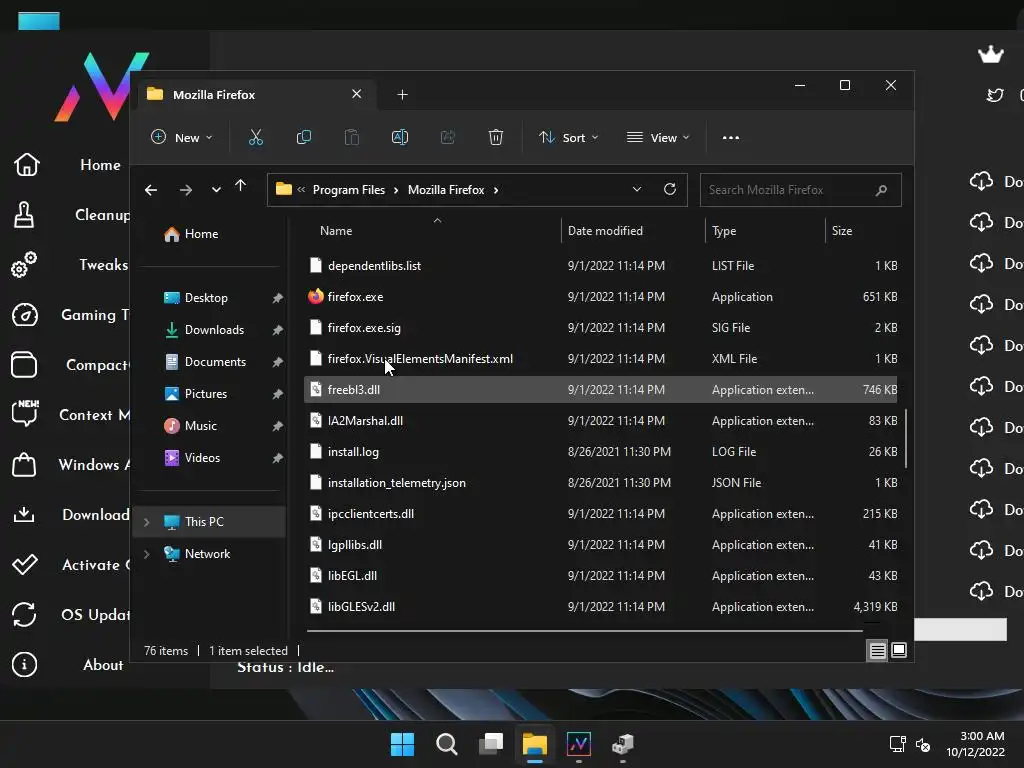1024x768 pixels.
Task: Close the Mozilla Firefox tab
Action: 357,94
